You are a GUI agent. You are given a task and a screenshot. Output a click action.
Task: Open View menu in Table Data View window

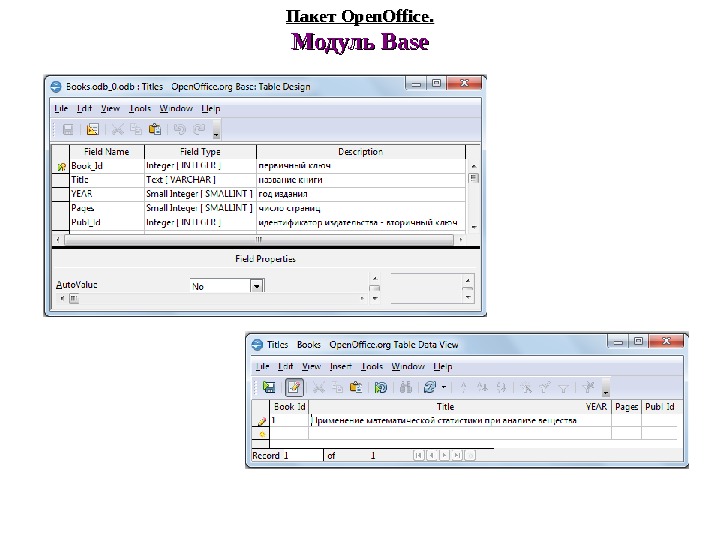[311, 366]
